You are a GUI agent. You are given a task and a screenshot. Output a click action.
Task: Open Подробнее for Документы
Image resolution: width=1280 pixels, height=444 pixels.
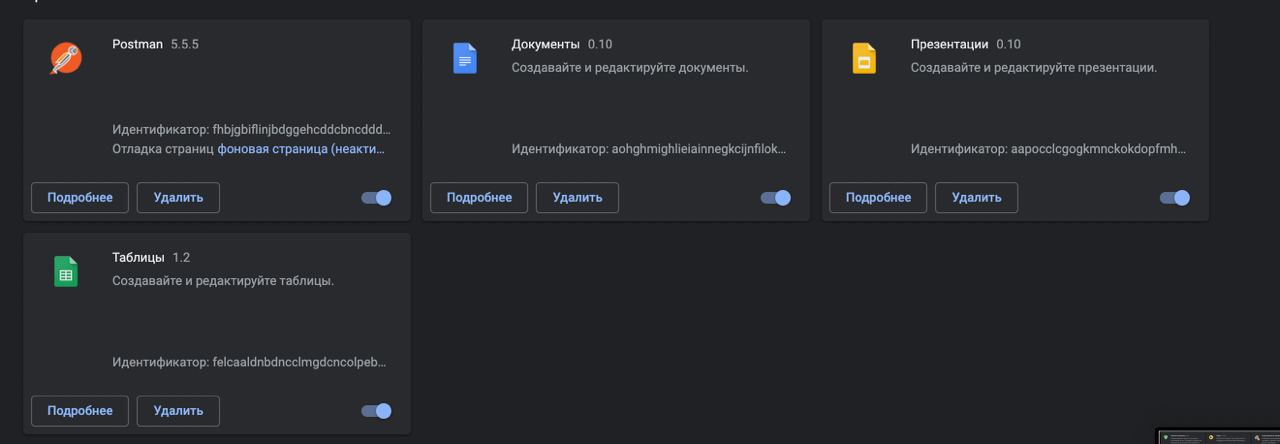(x=479, y=198)
